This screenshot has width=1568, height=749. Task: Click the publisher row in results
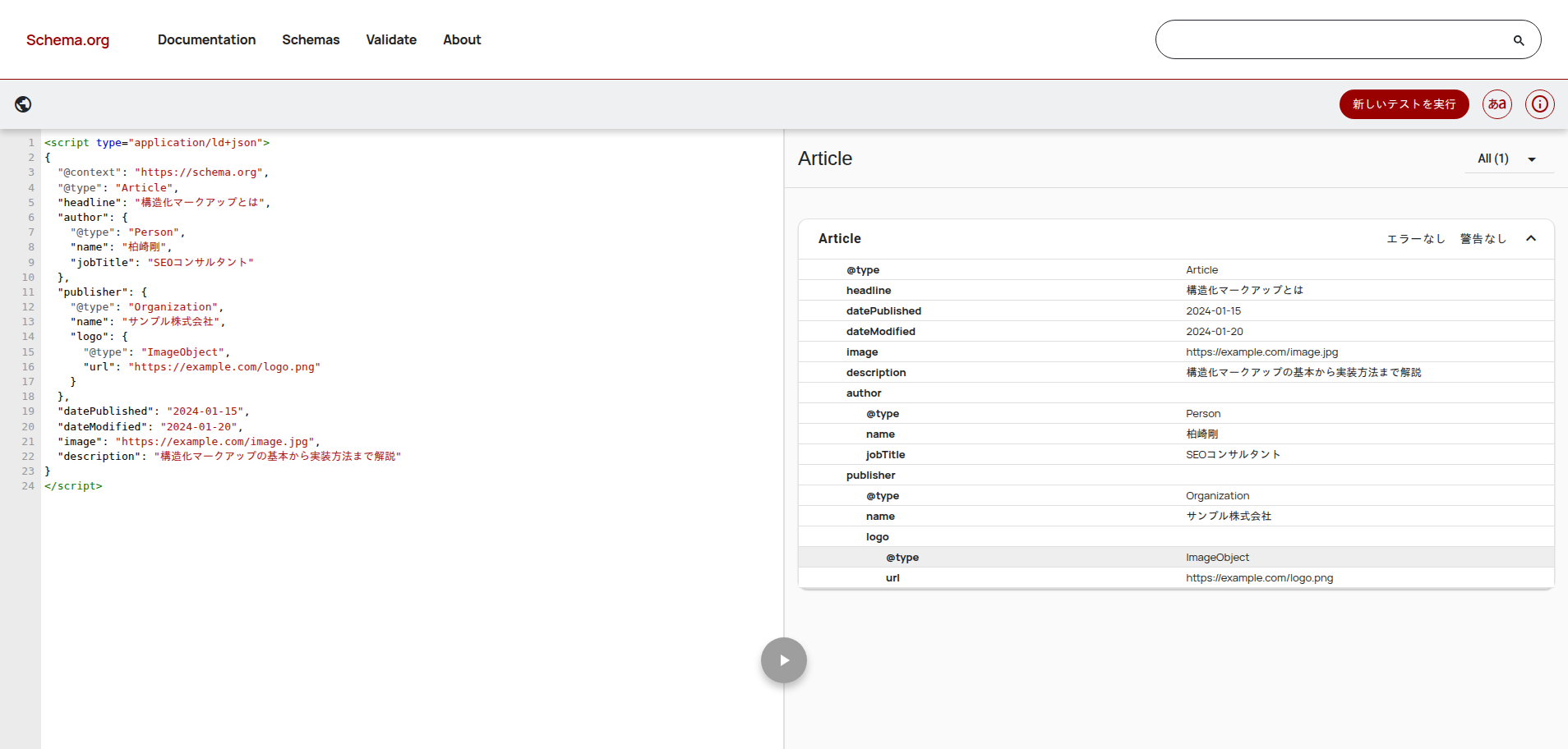[871, 476]
